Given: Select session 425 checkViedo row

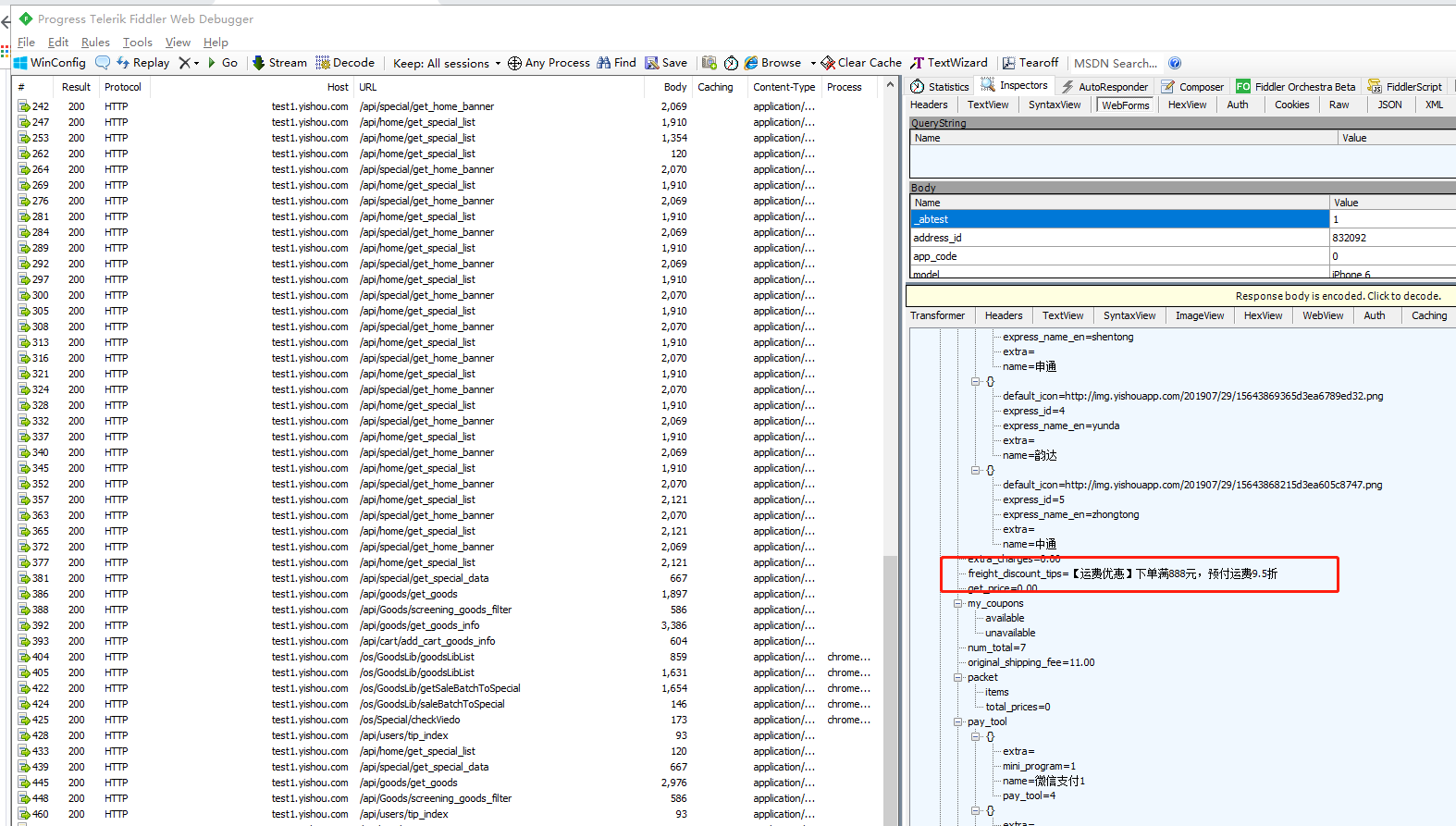Looking at the screenshot, I should 447,720.
